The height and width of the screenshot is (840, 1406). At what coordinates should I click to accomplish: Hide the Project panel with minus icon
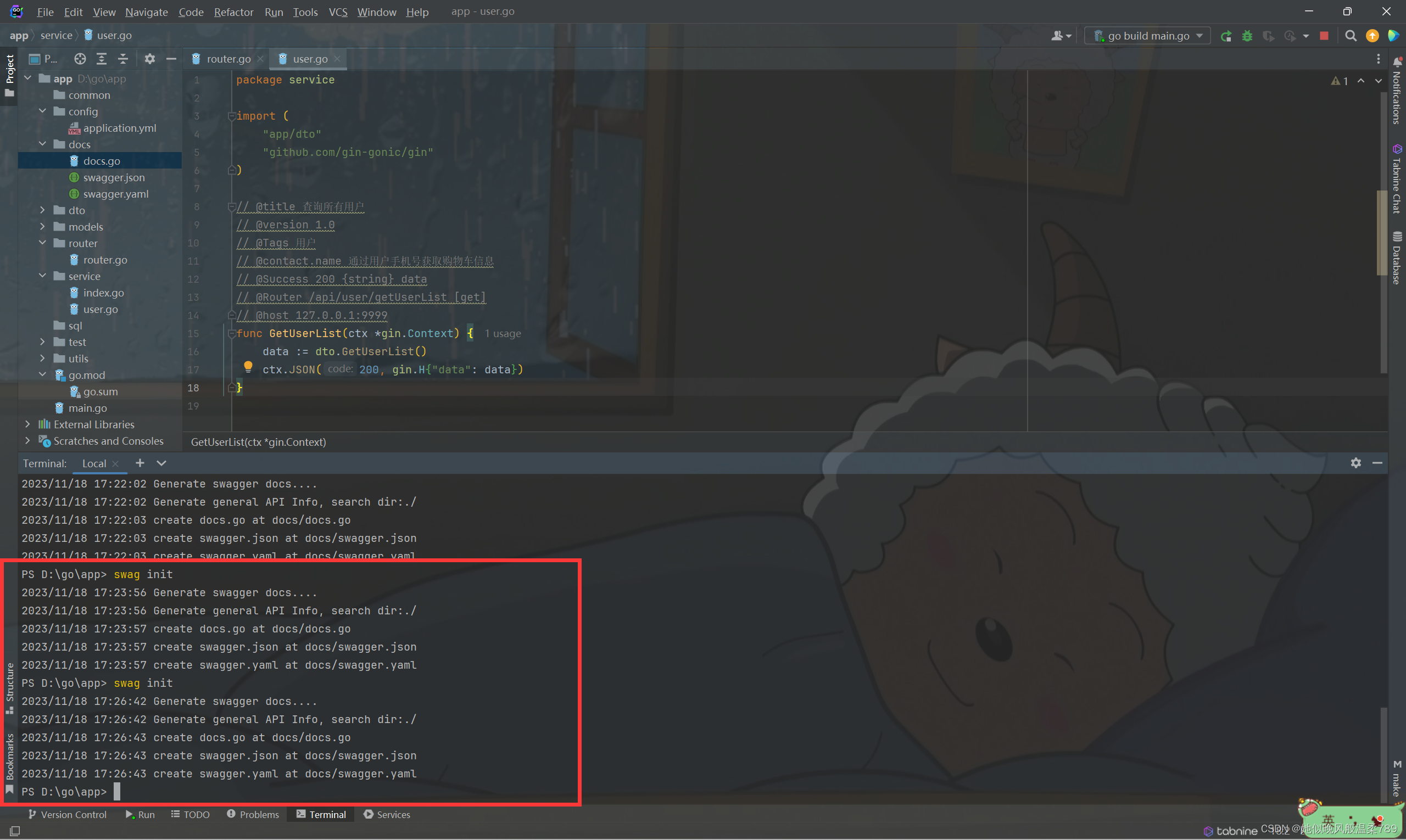coord(171,59)
